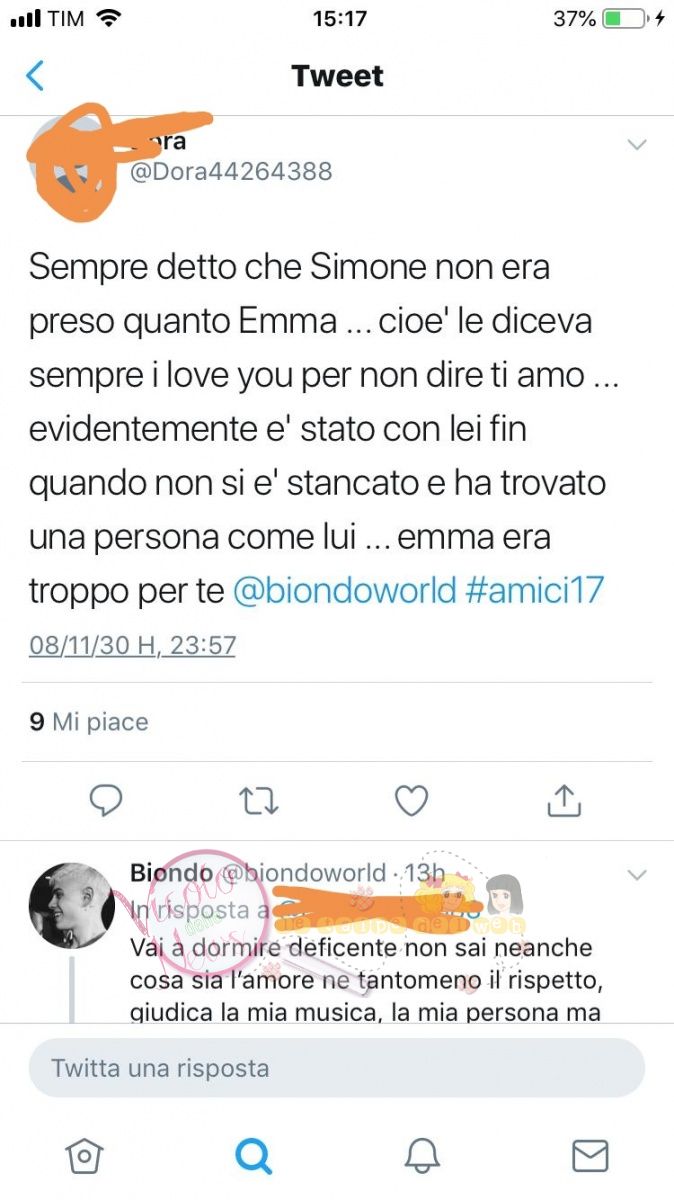This screenshot has height=1200, width=674.
Task: Tap the tweet timestamp 08/11/30, 23:57
Action: [x=132, y=645]
